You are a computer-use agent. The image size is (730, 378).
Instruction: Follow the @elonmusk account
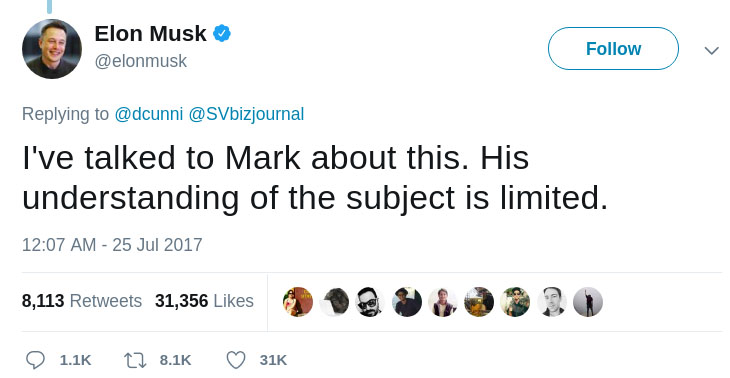[x=613, y=48]
